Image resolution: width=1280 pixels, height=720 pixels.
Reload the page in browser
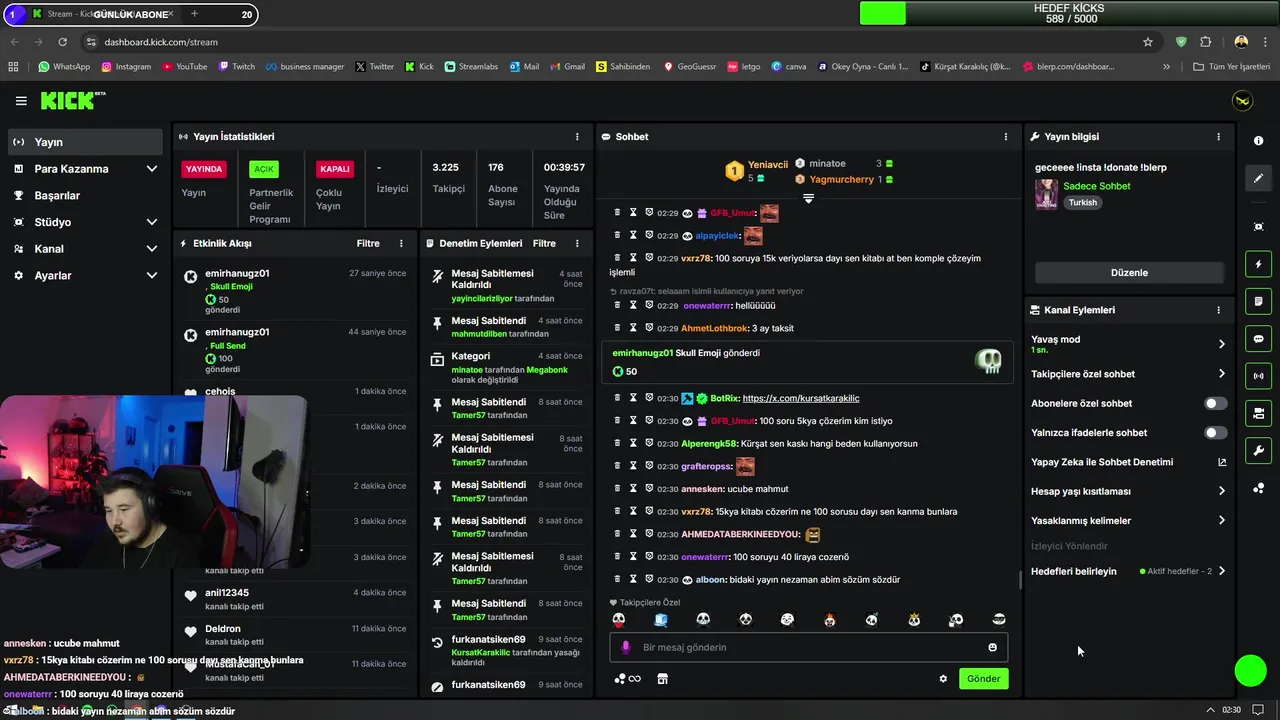[x=63, y=42]
